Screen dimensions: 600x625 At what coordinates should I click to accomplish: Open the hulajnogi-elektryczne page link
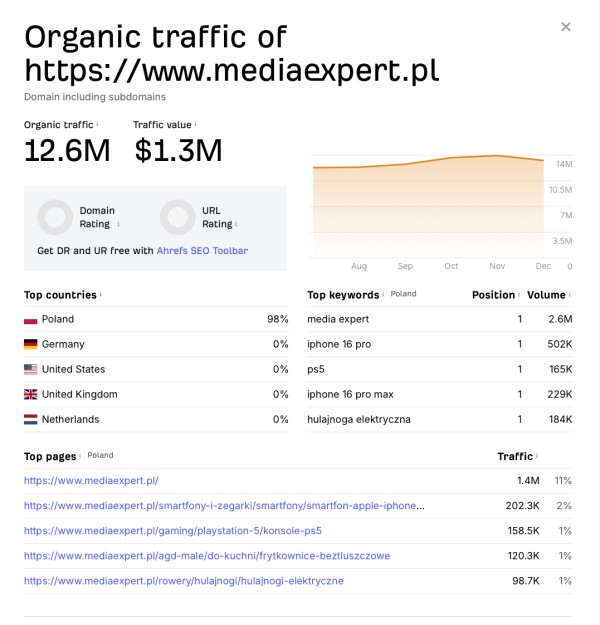pos(183,581)
